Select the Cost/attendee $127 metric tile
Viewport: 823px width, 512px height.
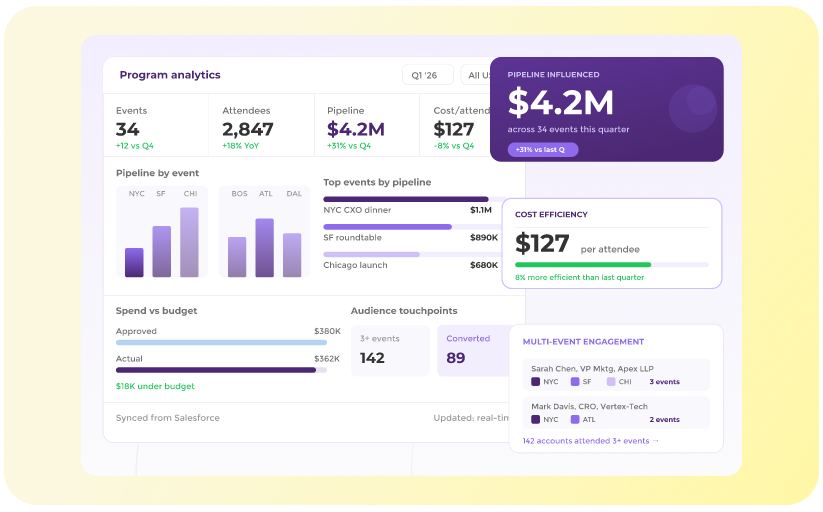click(455, 126)
